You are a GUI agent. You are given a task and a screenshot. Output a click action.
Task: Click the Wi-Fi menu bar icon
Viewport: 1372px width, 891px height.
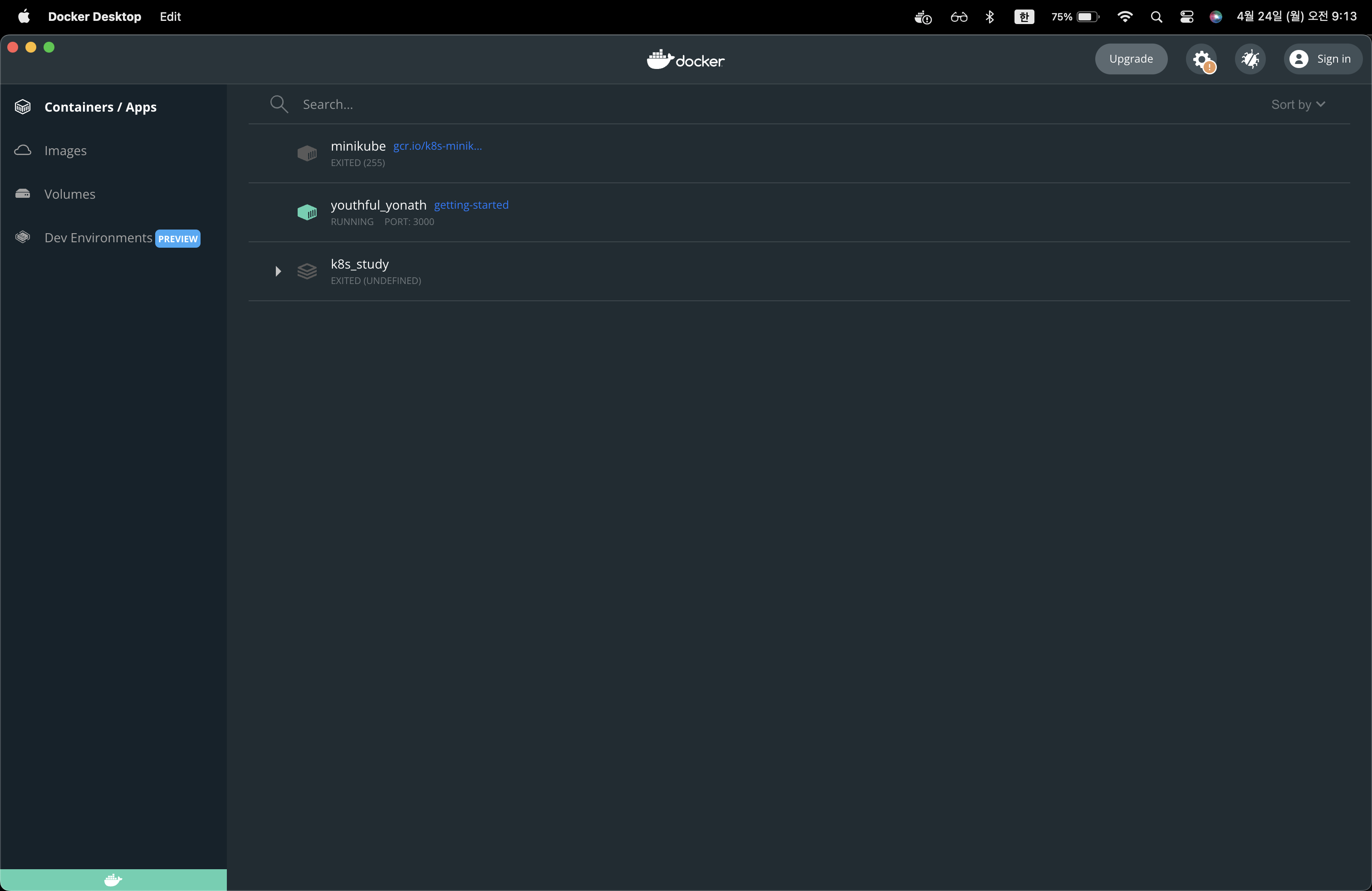(x=1125, y=17)
